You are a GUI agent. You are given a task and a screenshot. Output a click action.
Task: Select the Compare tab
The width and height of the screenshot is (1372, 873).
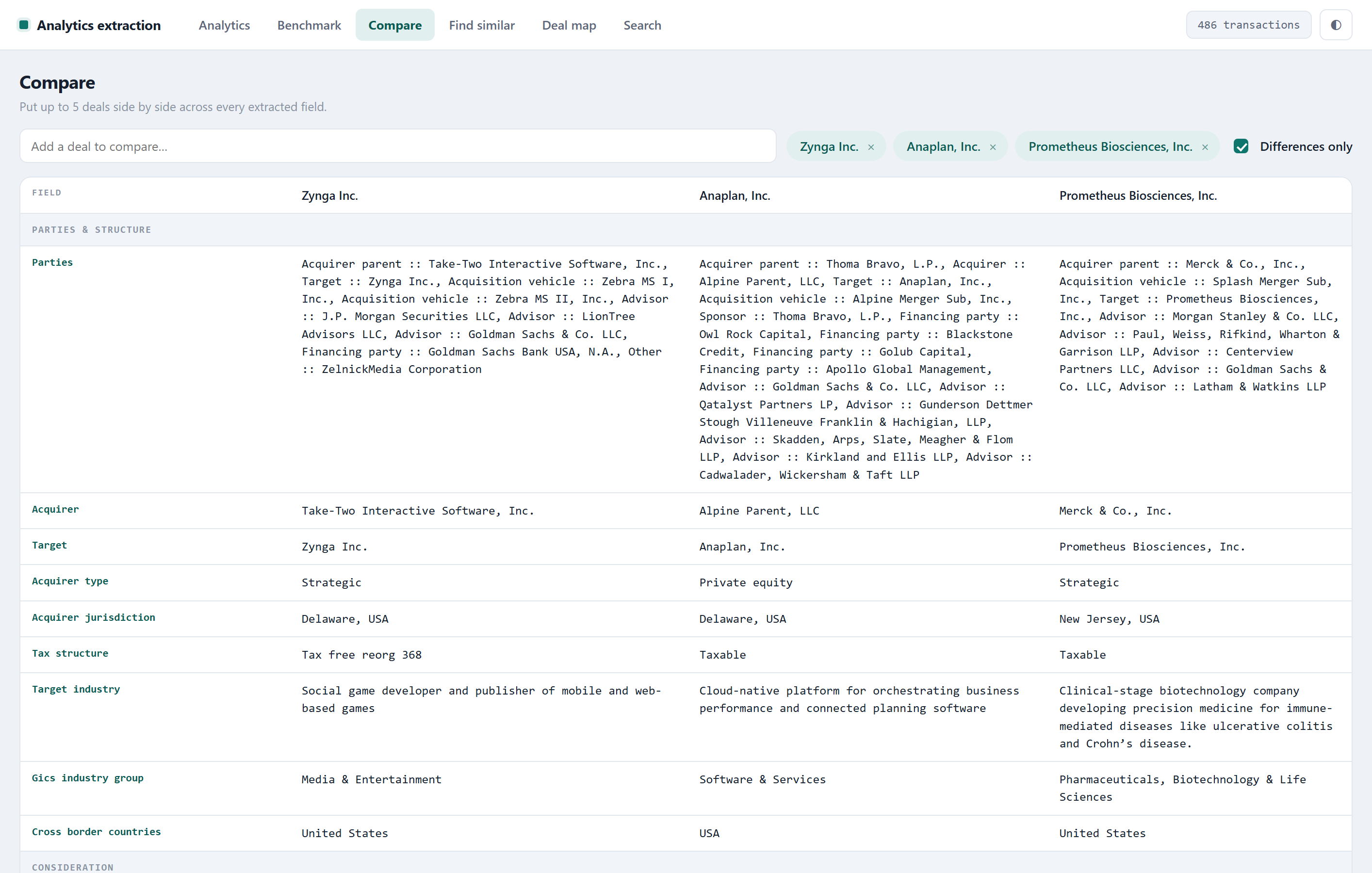click(395, 25)
